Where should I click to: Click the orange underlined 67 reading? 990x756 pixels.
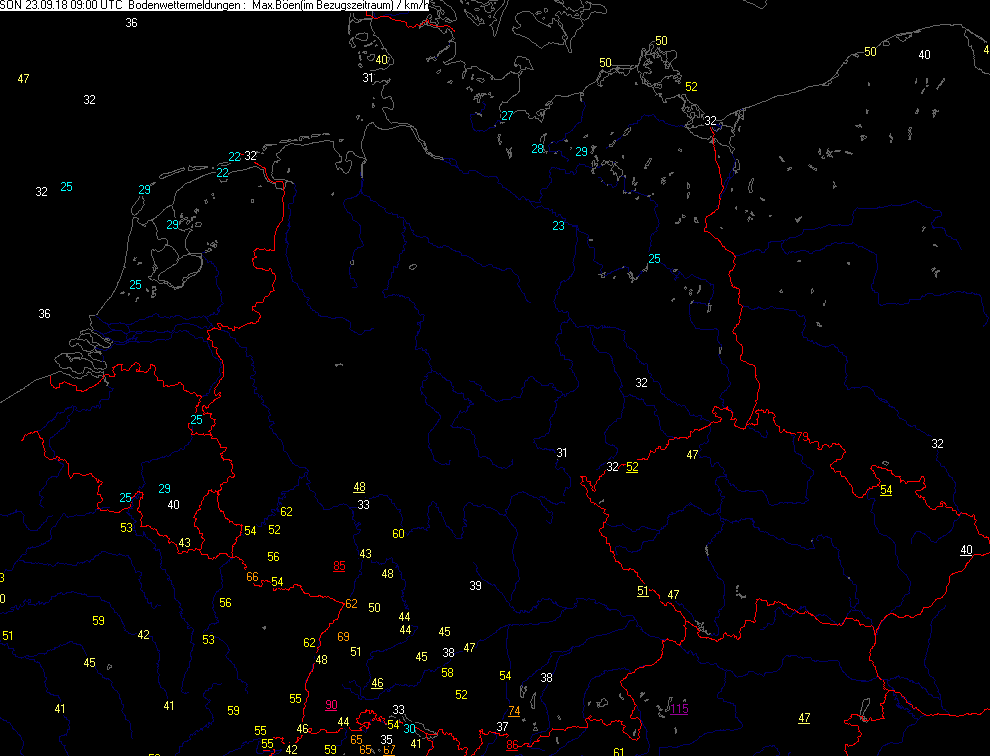tap(389, 749)
